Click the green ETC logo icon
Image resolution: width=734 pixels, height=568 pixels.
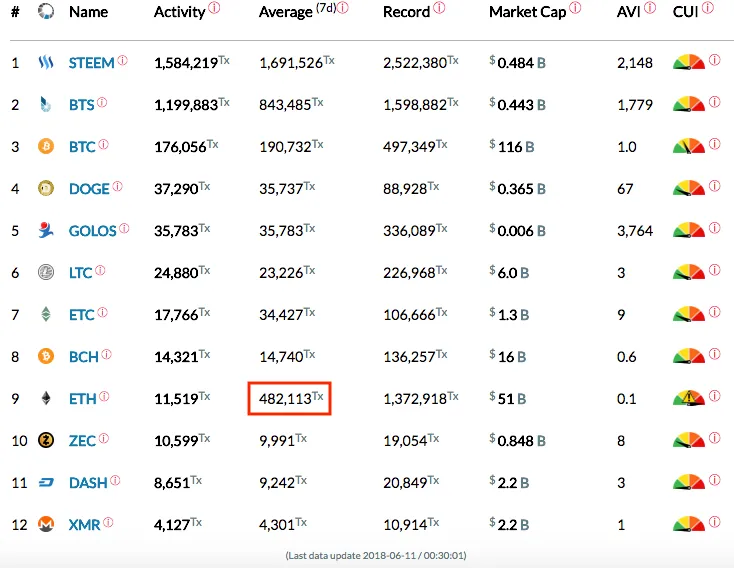(x=46, y=314)
